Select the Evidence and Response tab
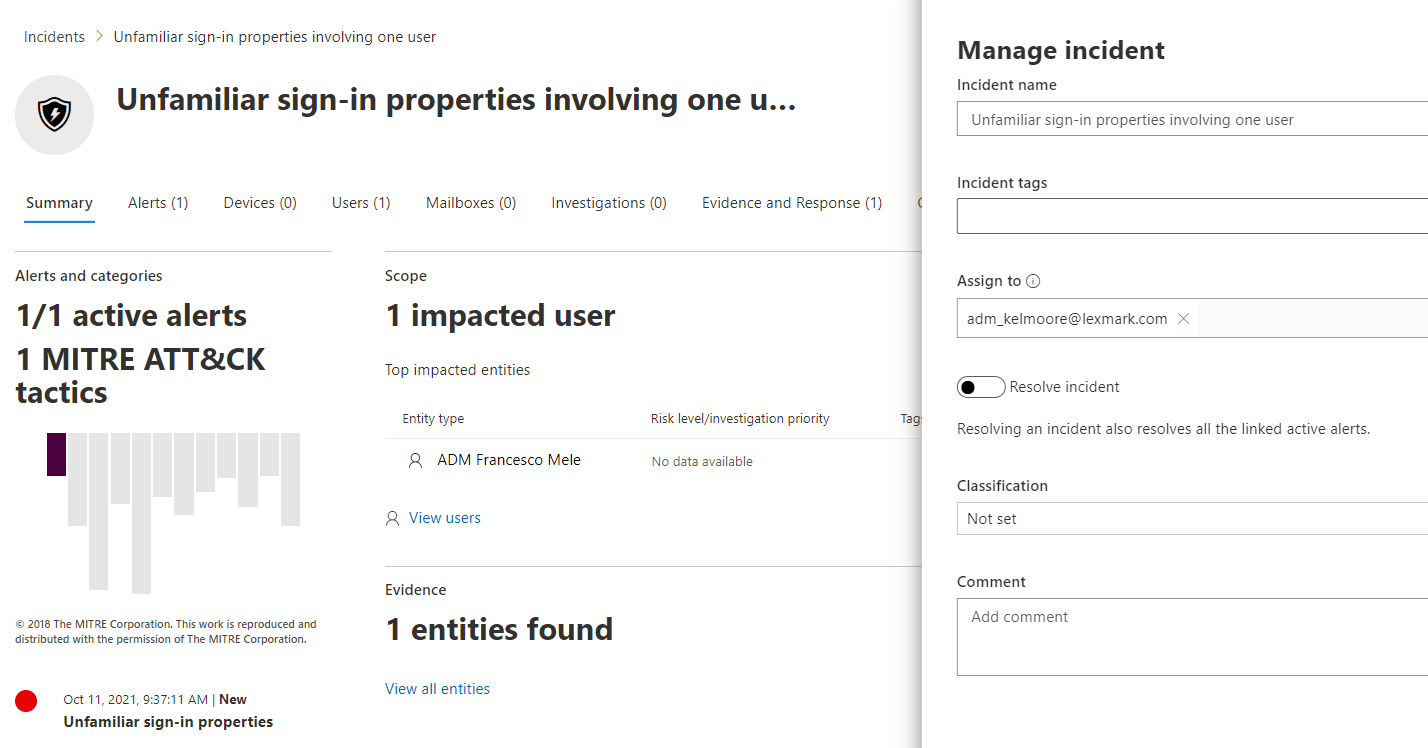1428x748 pixels. tap(791, 202)
